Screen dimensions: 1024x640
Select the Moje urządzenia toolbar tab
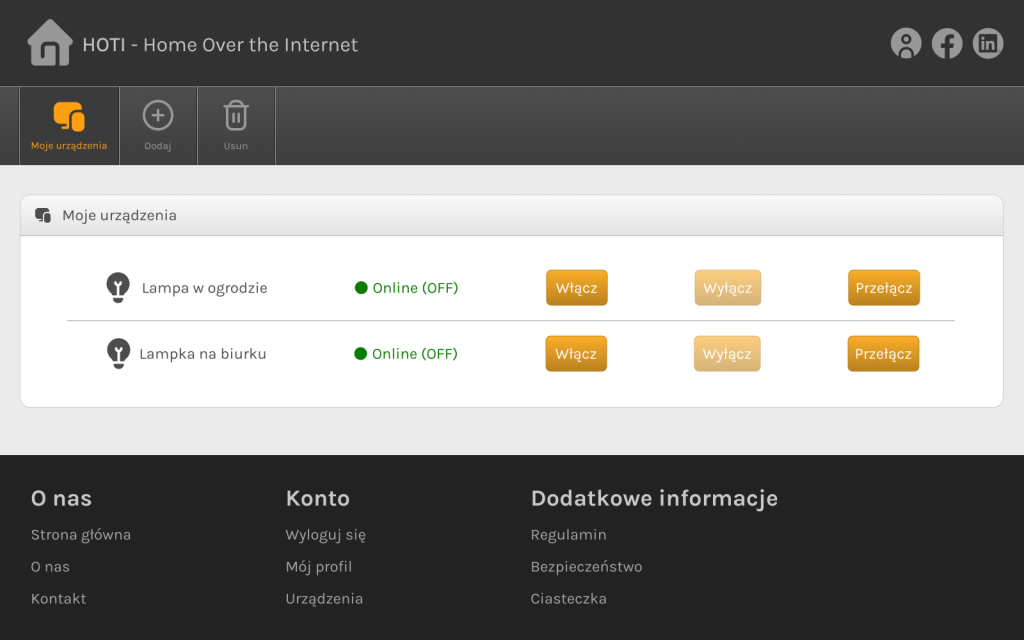(69, 125)
